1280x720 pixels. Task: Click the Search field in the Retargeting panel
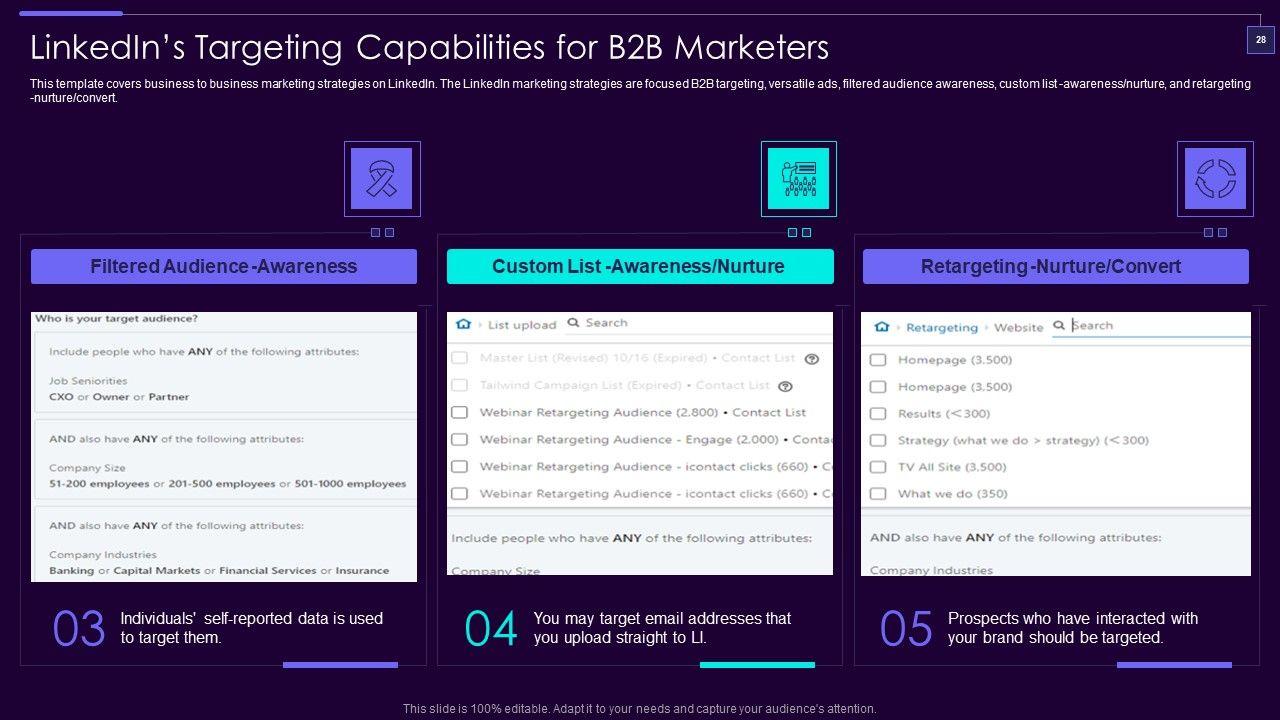point(1155,326)
